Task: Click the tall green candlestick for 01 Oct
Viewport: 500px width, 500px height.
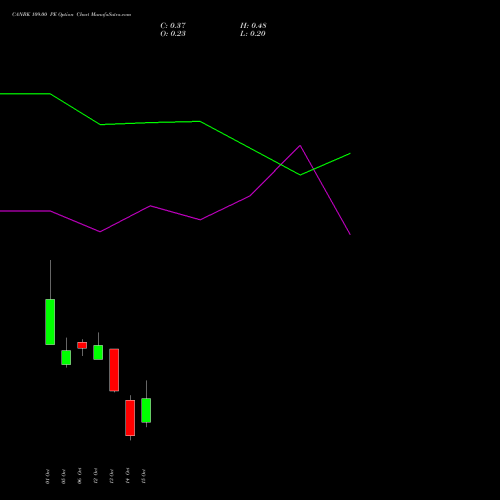Action: (x=50, y=322)
